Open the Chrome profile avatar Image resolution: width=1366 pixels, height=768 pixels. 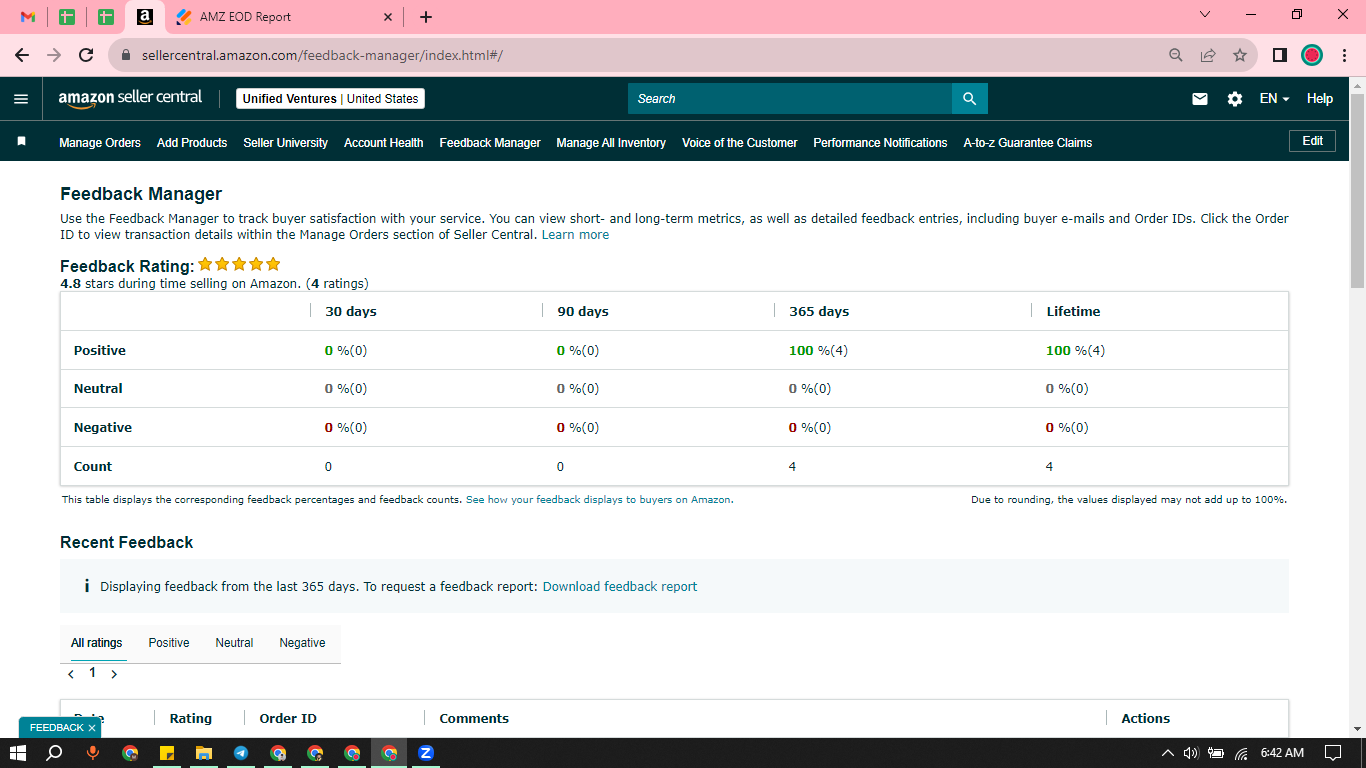1312,55
